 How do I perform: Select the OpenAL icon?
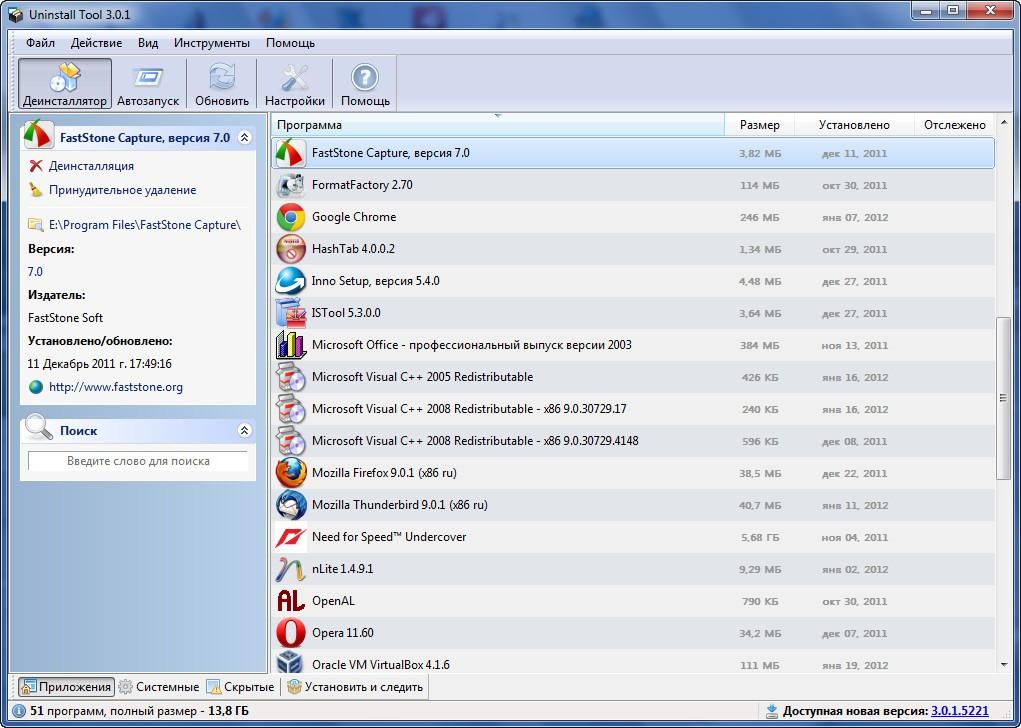pyautogui.click(x=290, y=601)
